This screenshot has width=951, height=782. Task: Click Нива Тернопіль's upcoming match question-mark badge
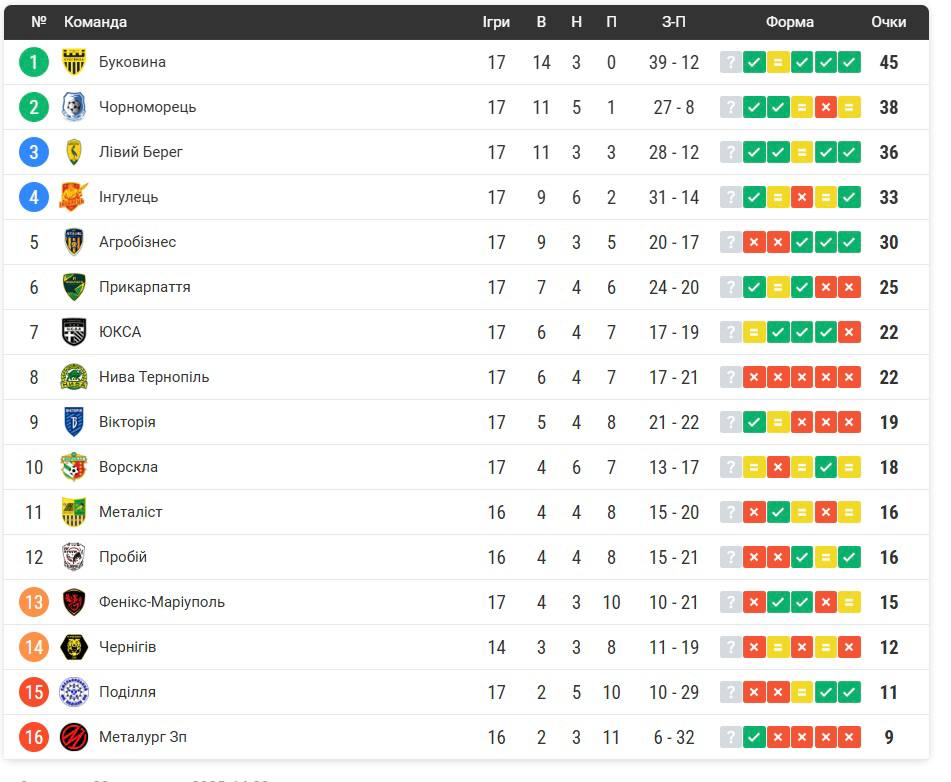731,377
